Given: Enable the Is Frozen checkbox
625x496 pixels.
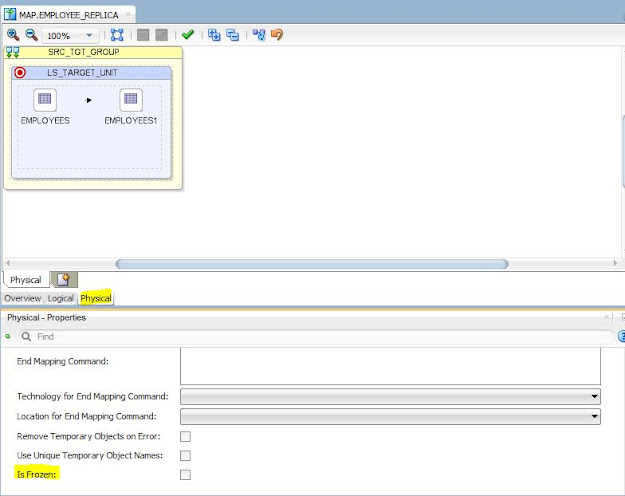Looking at the screenshot, I should click(x=185, y=475).
